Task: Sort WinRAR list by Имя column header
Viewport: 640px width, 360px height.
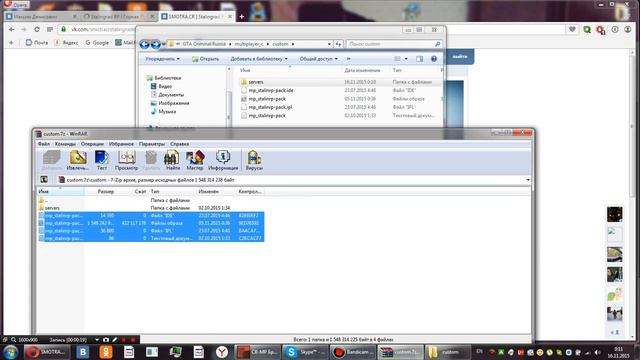Action: [x=60, y=191]
